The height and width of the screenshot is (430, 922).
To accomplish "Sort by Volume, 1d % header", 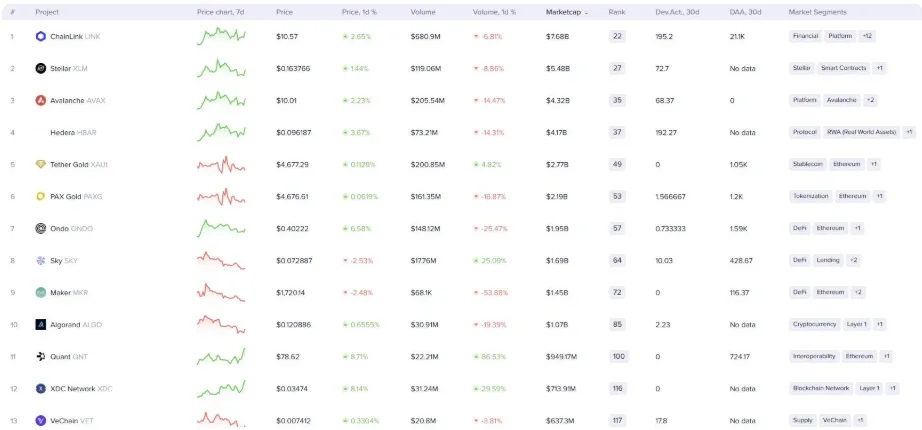I will click(495, 12).
